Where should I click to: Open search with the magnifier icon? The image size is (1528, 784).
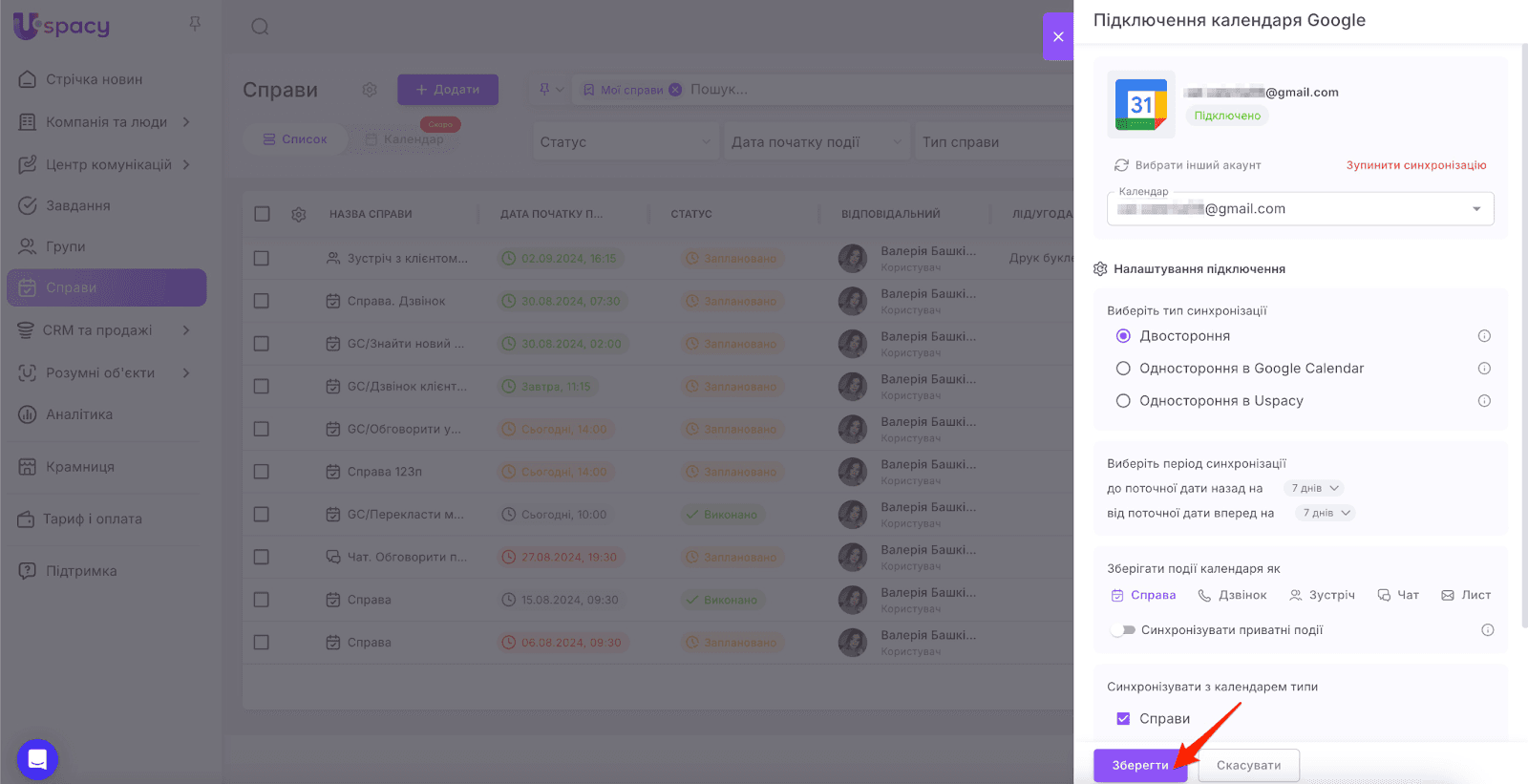point(260,27)
